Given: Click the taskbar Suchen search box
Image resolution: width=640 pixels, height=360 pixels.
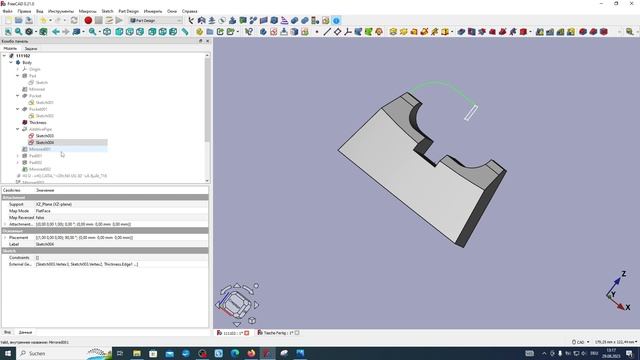Looking at the screenshot, I should (x=64, y=353).
